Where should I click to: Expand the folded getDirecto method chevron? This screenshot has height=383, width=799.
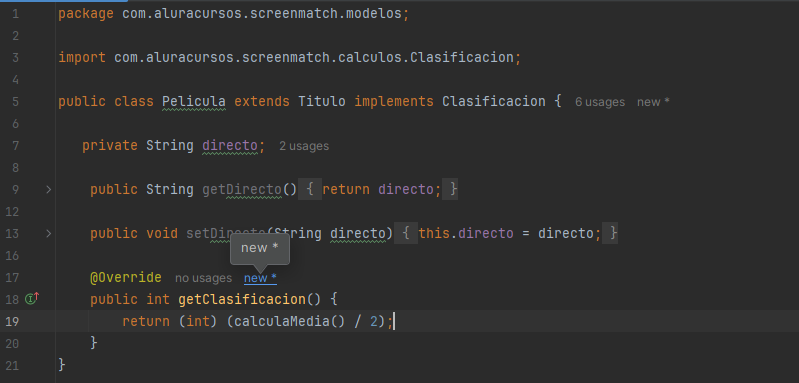coord(48,189)
